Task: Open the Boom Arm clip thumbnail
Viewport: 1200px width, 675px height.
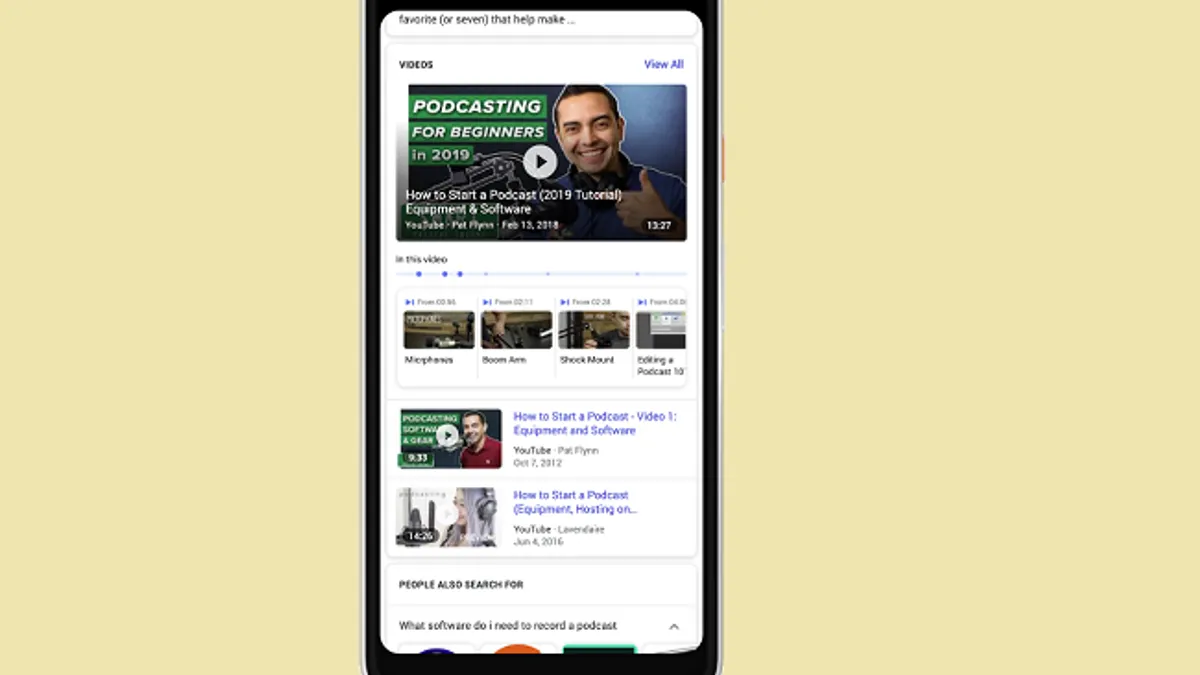Action: (516, 330)
